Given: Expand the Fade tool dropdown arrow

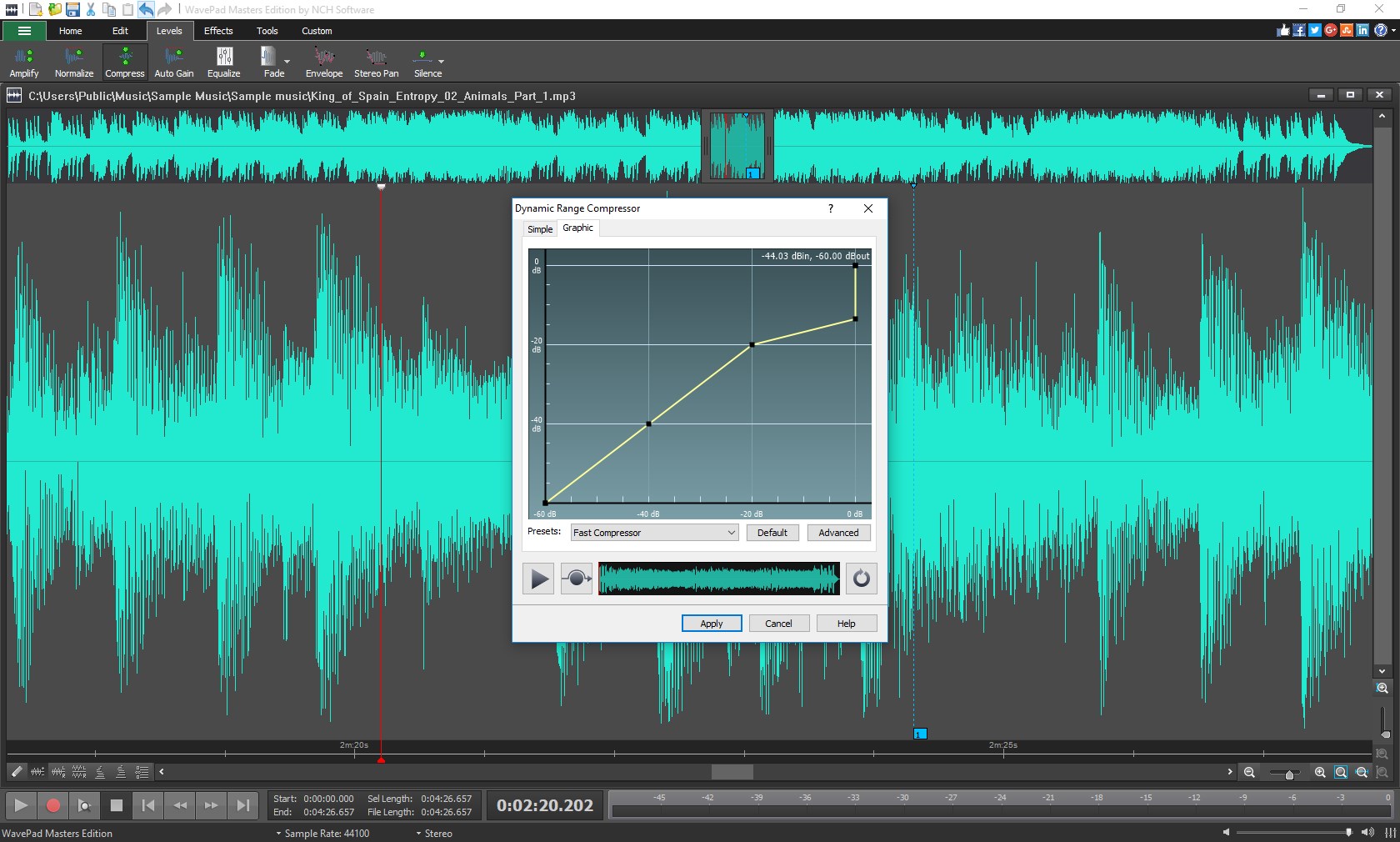Looking at the screenshot, I should 286,62.
